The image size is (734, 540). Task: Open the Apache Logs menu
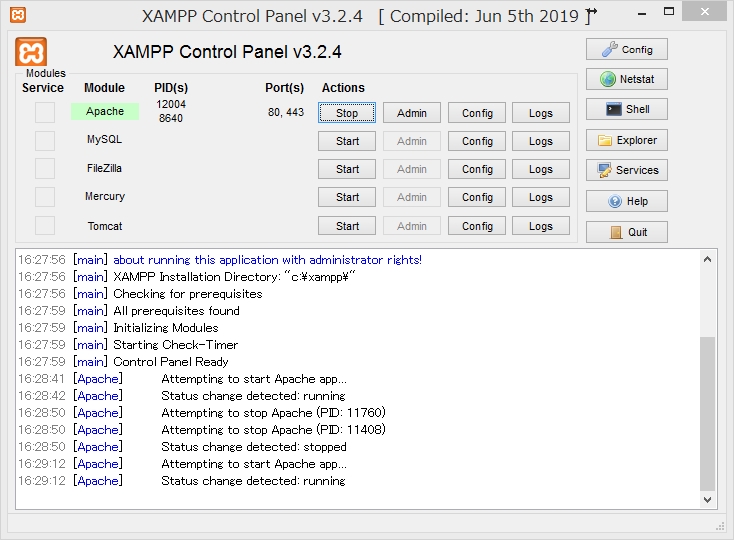point(541,113)
